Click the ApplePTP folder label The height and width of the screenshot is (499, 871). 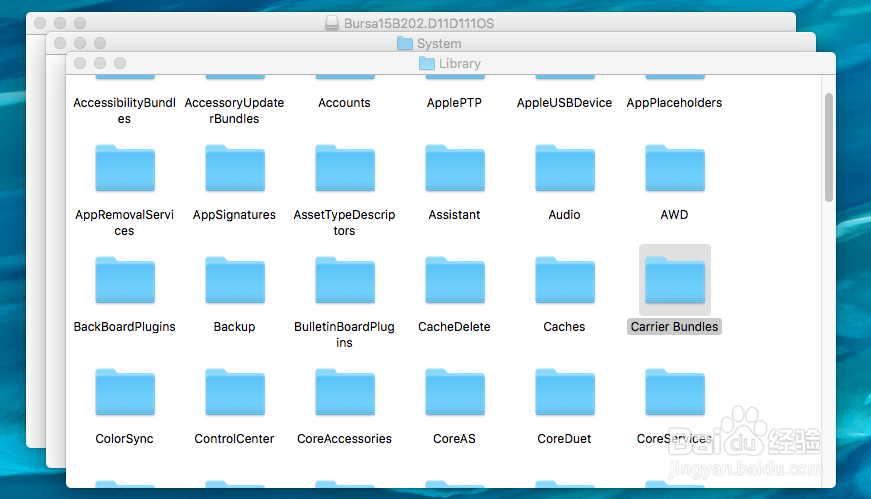coord(454,103)
